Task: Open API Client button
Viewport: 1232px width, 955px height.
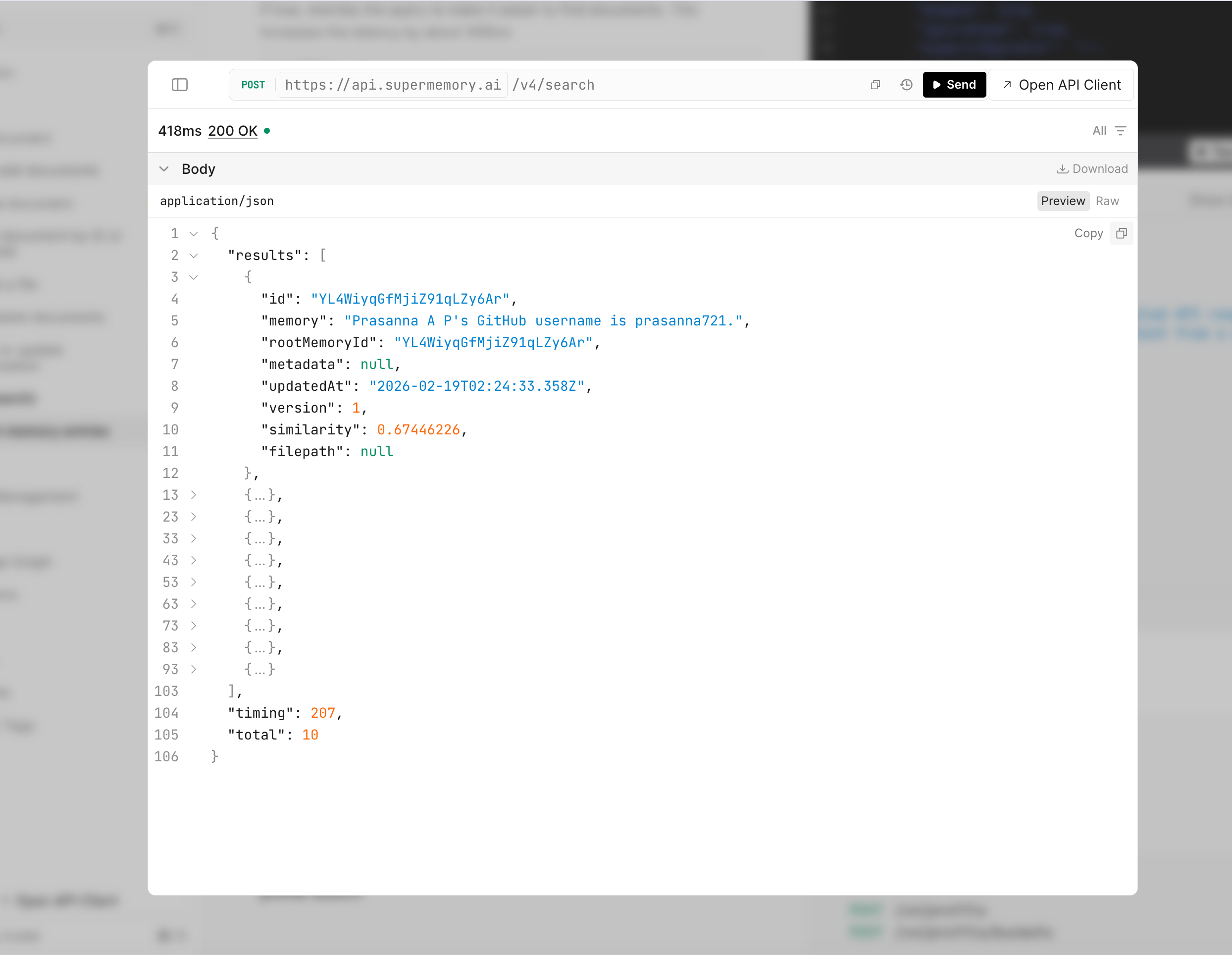Action: pyautogui.click(x=1062, y=85)
